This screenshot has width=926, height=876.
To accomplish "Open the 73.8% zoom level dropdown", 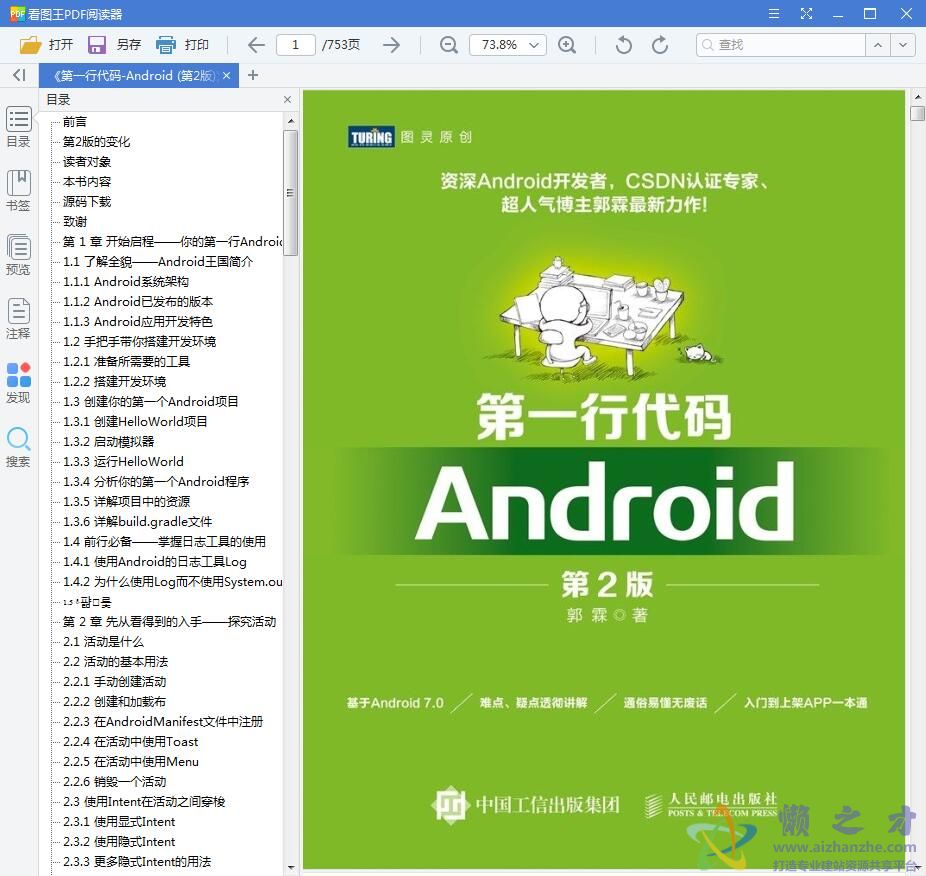I will tap(510, 44).
